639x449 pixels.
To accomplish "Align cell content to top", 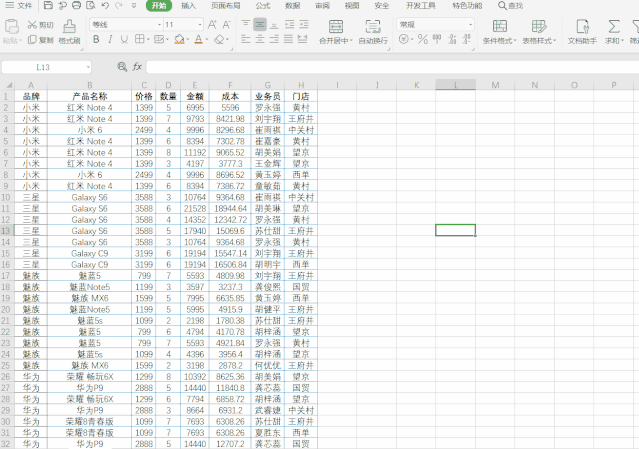I will (245, 24).
